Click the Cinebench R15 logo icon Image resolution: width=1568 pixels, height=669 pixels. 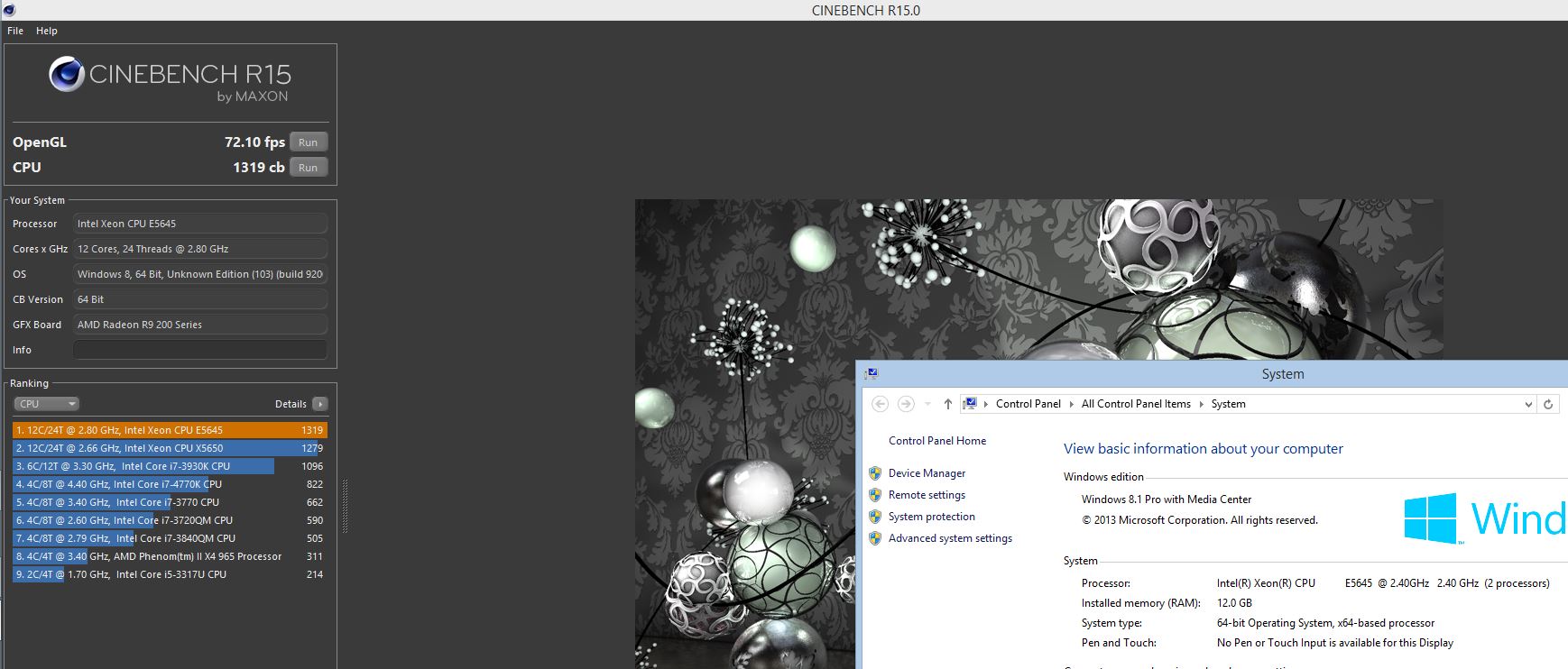click(67, 74)
